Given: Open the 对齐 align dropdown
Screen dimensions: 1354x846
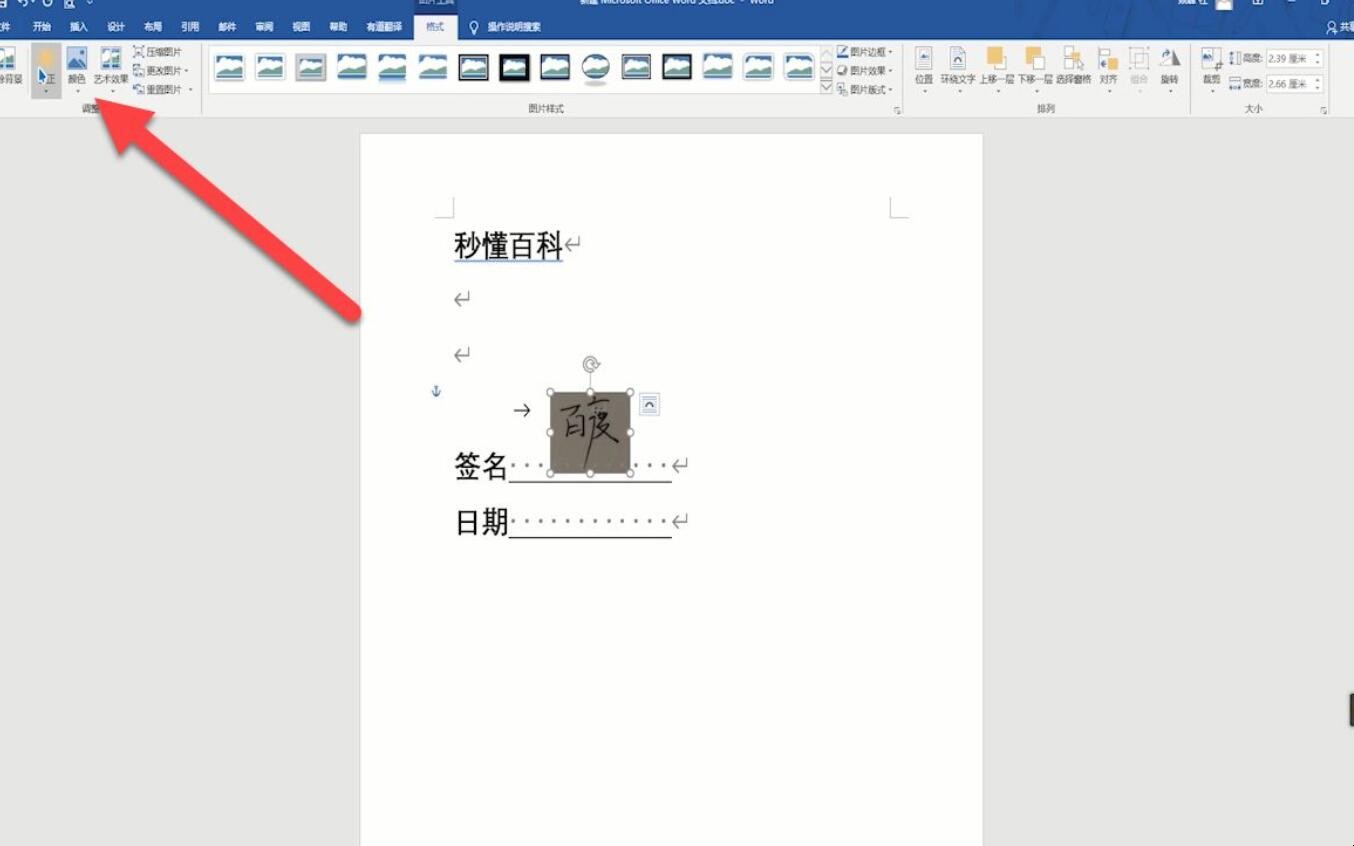Looking at the screenshot, I should 1108,70.
